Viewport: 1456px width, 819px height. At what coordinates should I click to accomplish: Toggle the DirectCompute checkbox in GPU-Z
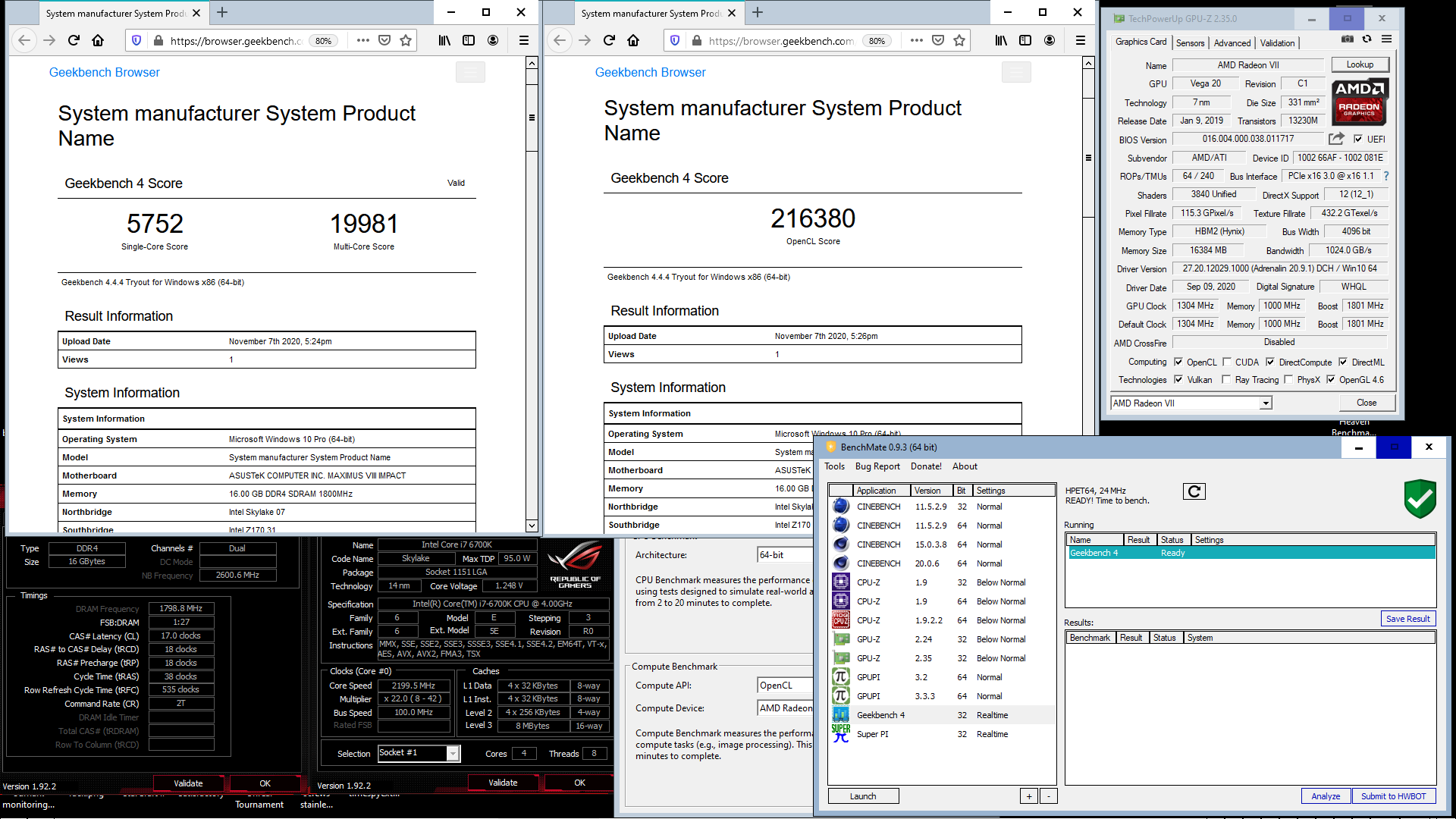tap(1270, 362)
